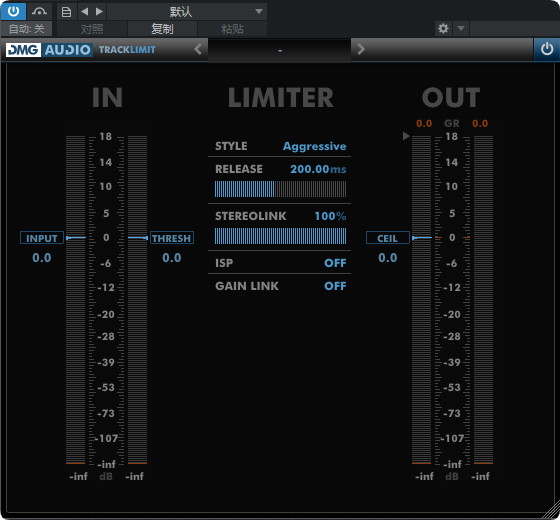
Task: Open the 默认 preset dropdown
Action: pos(187,12)
